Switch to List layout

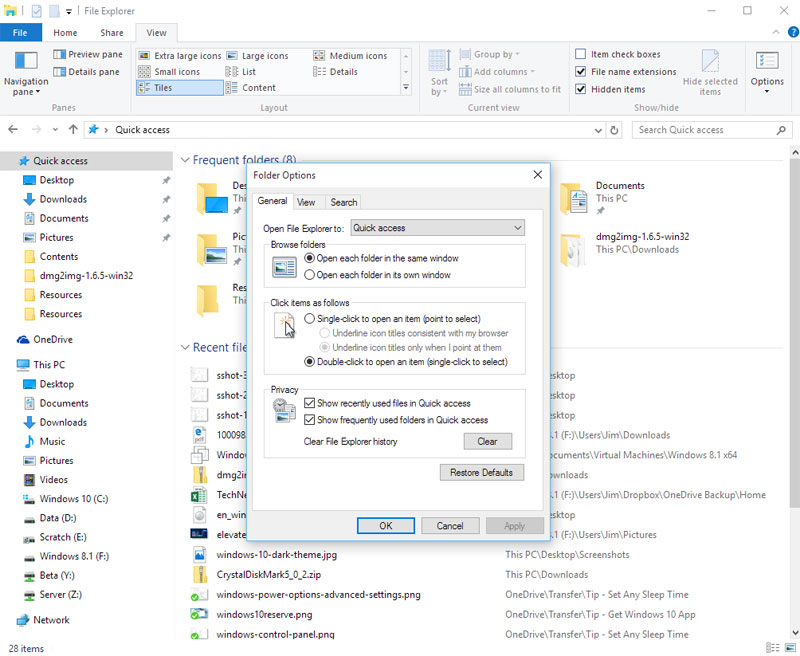[241, 72]
